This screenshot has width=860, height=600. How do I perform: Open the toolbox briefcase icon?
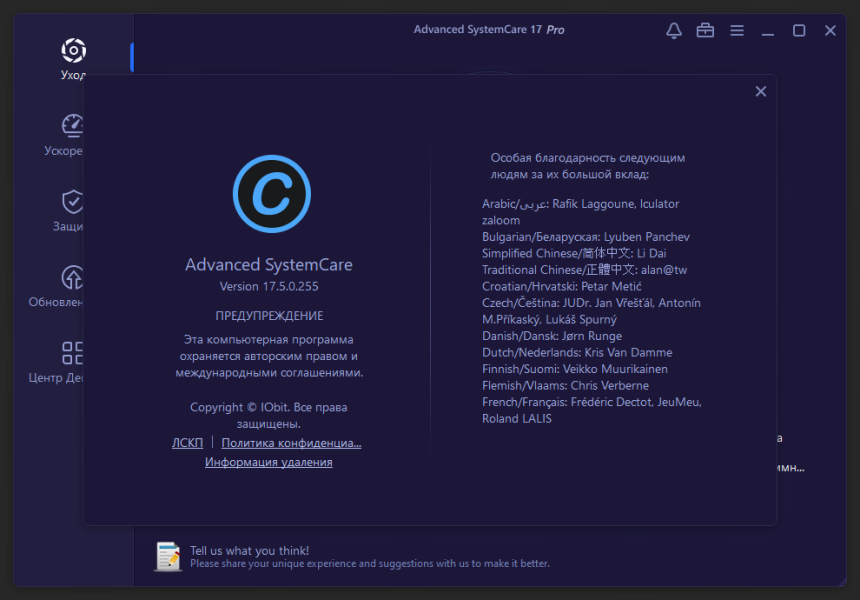click(x=705, y=30)
